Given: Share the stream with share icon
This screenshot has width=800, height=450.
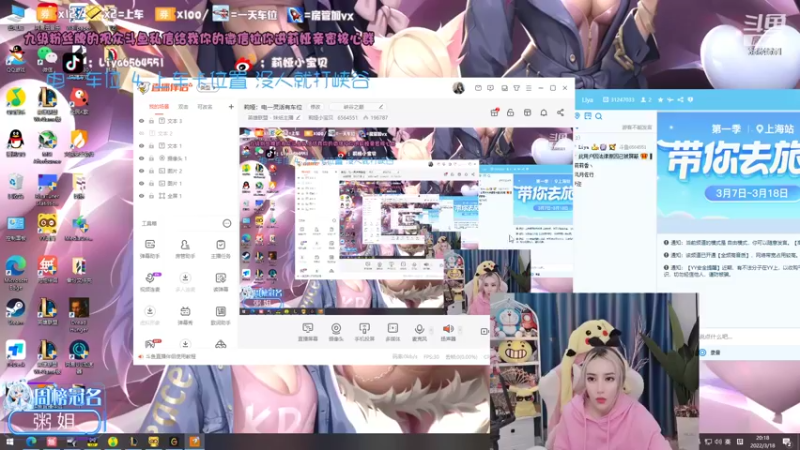Looking at the screenshot, I should 561,112.
